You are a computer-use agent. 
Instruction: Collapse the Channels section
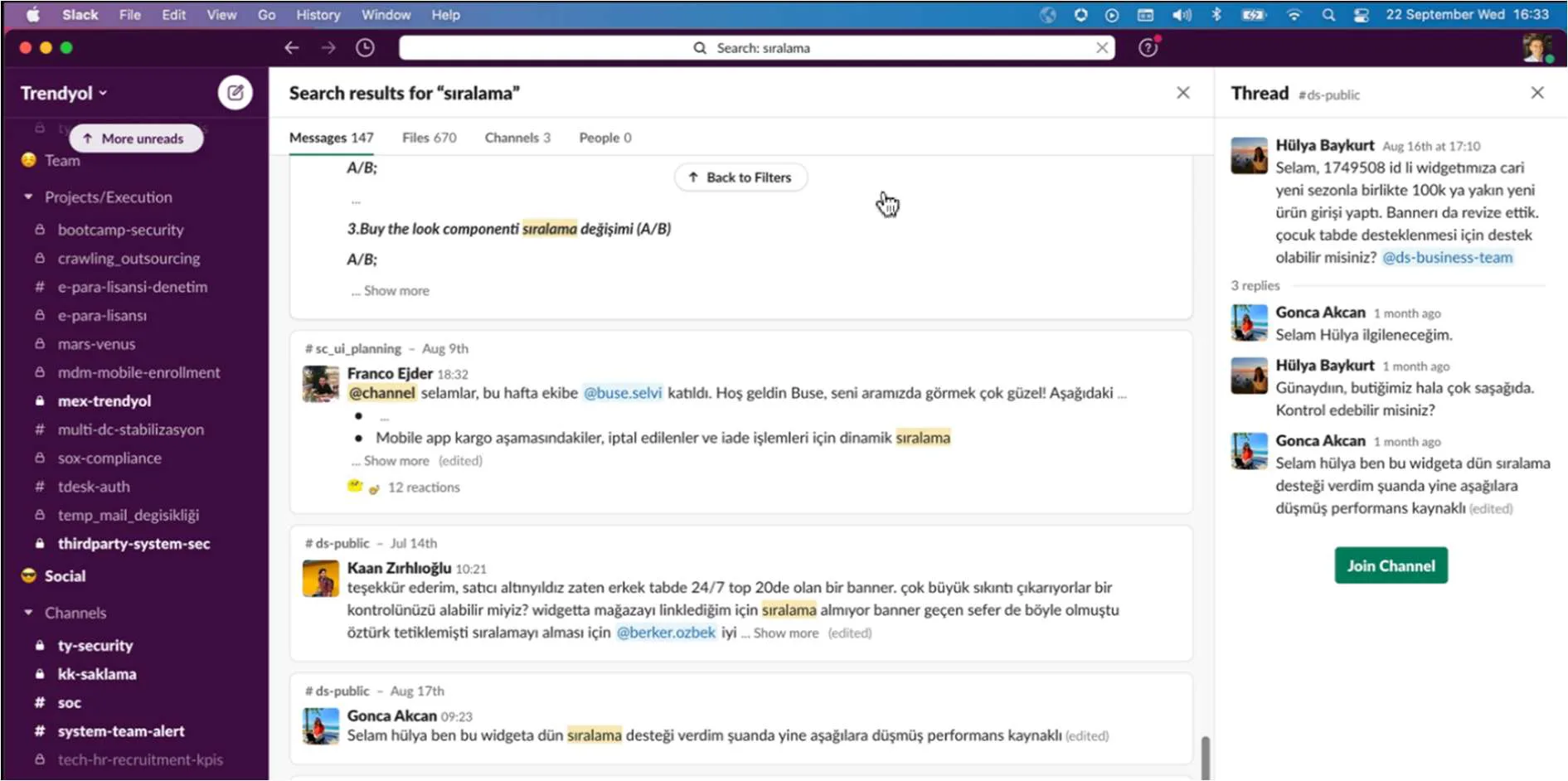click(x=28, y=613)
